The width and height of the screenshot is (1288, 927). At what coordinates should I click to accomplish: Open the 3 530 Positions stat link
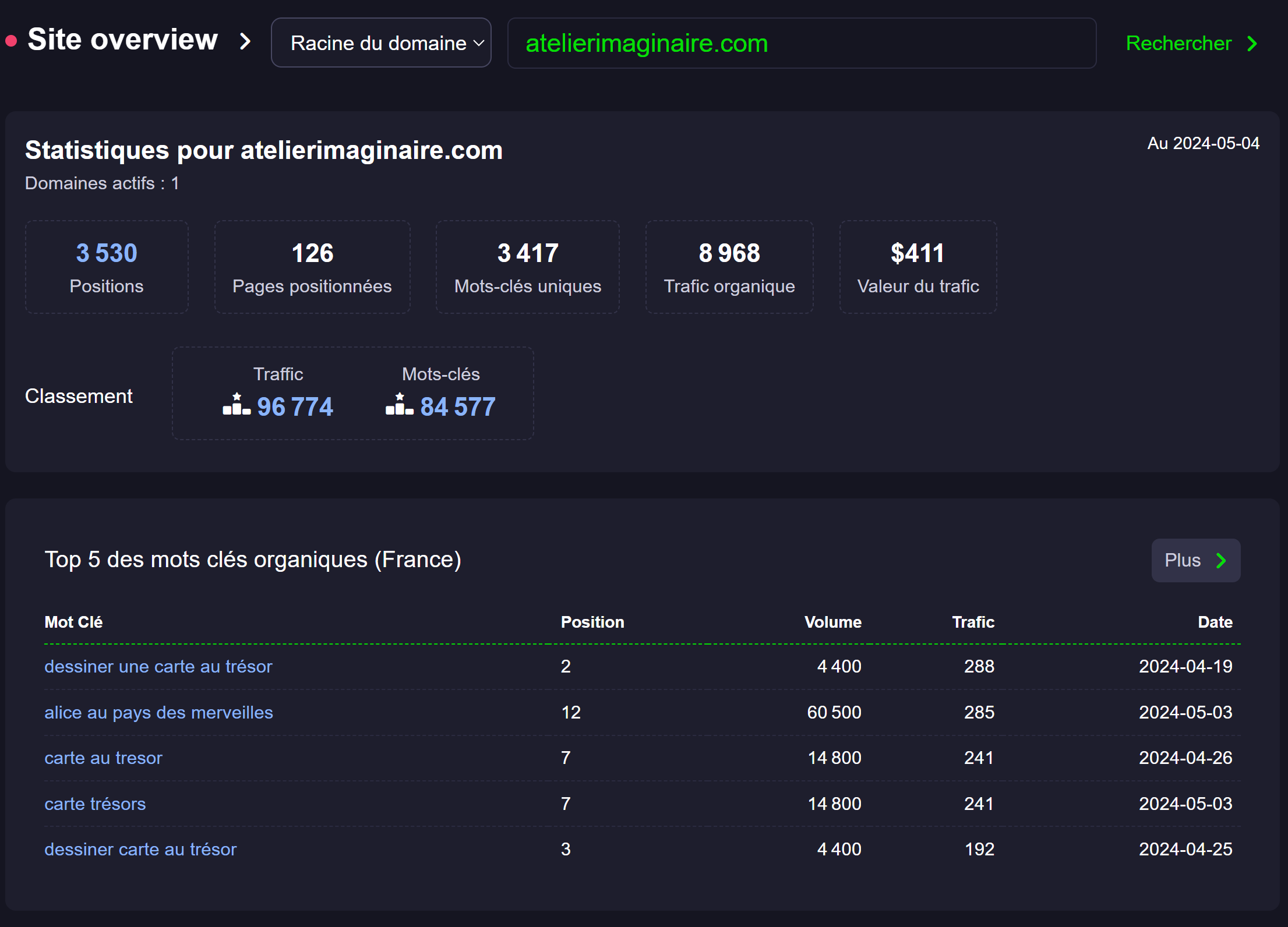107,253
